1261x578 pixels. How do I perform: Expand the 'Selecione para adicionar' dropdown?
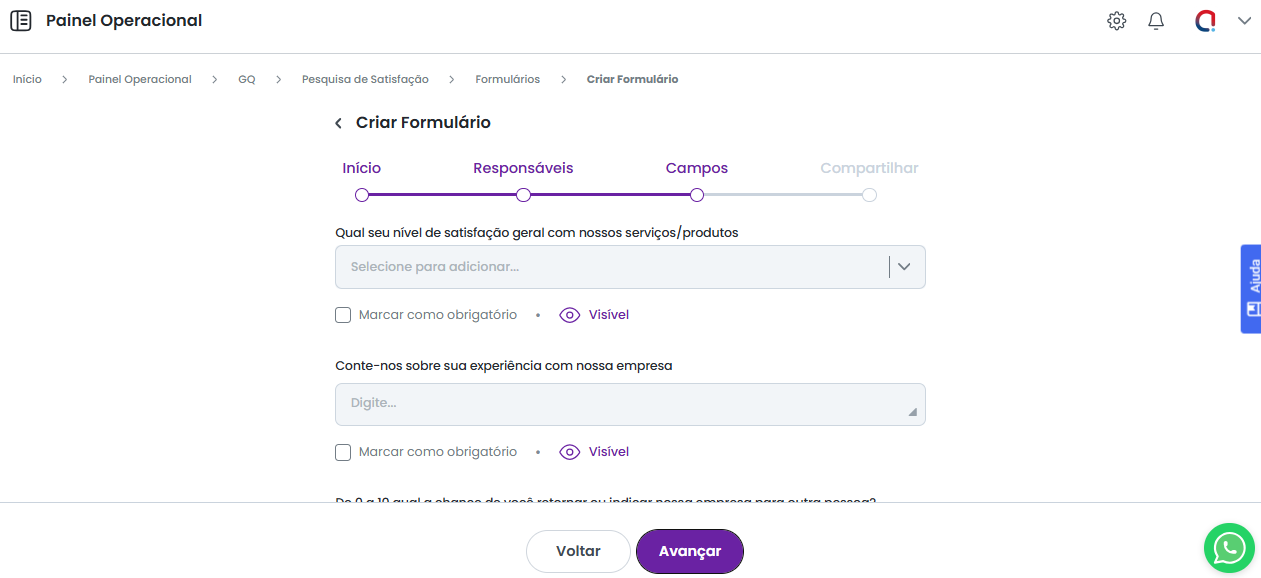(x=904, y=267)
